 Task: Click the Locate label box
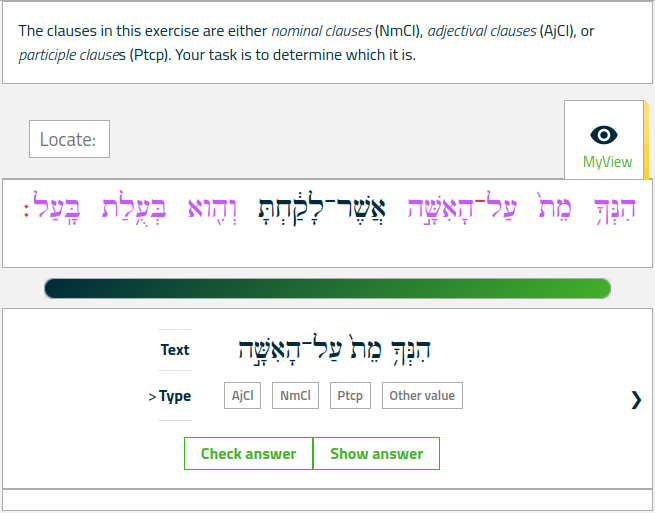(x=69, y=139)
